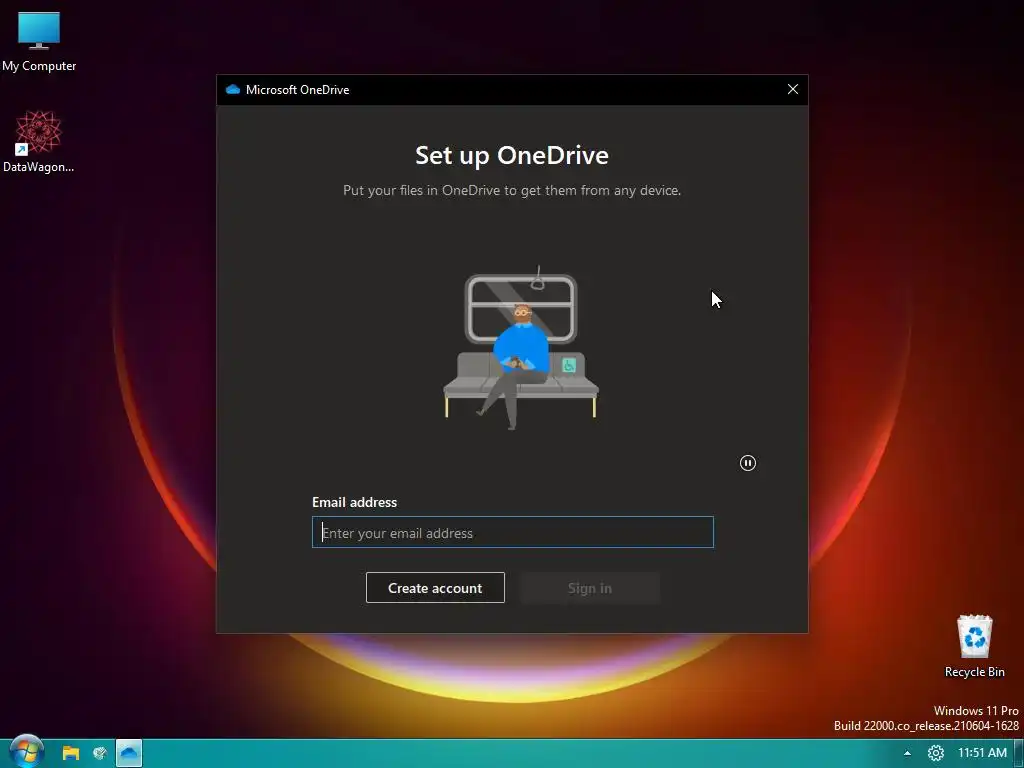Image resolution: width=1024 pixels, height=768 pixels.
Task: Pause the OneDrive setup animation
Action: [748, 463]
